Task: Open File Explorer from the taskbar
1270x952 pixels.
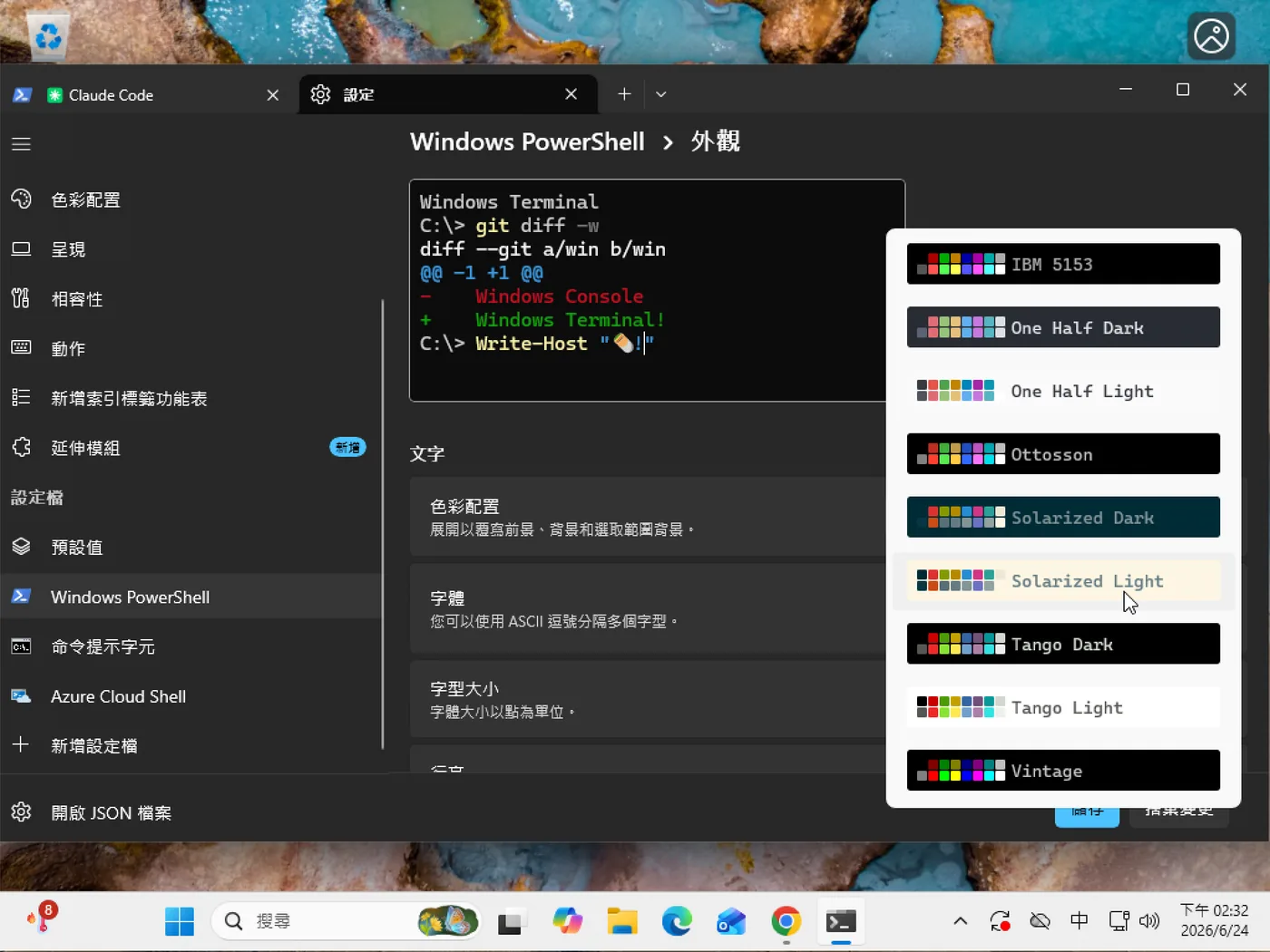Action: 622,921
